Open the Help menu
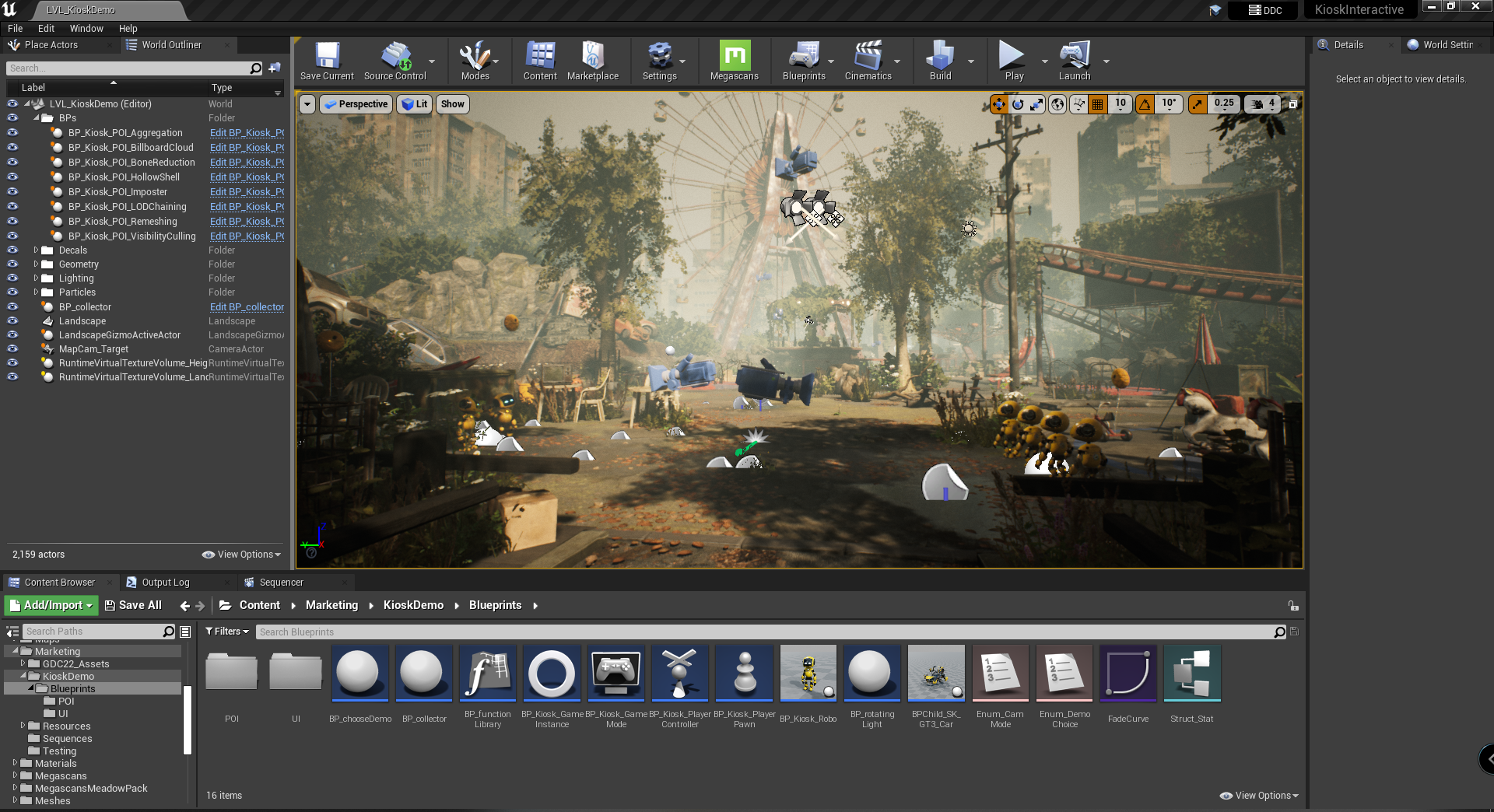This screenshot has height=812, width=1494. coord(128,28)
